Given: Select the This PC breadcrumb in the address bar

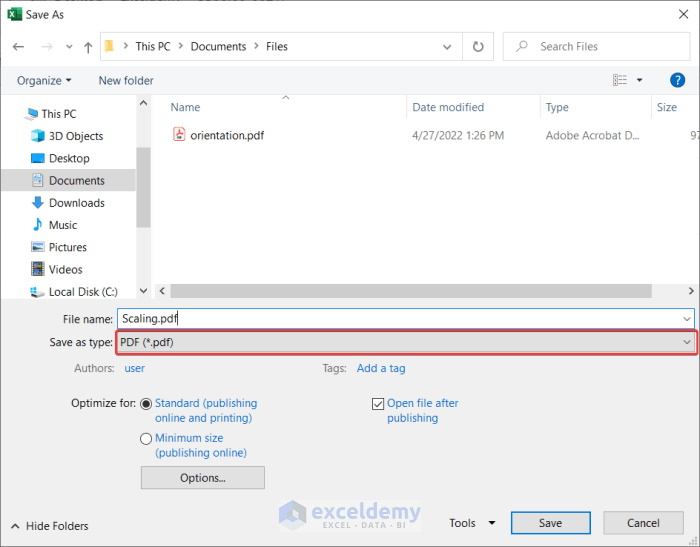Looking at the screenshot, I should click(153, 46).
